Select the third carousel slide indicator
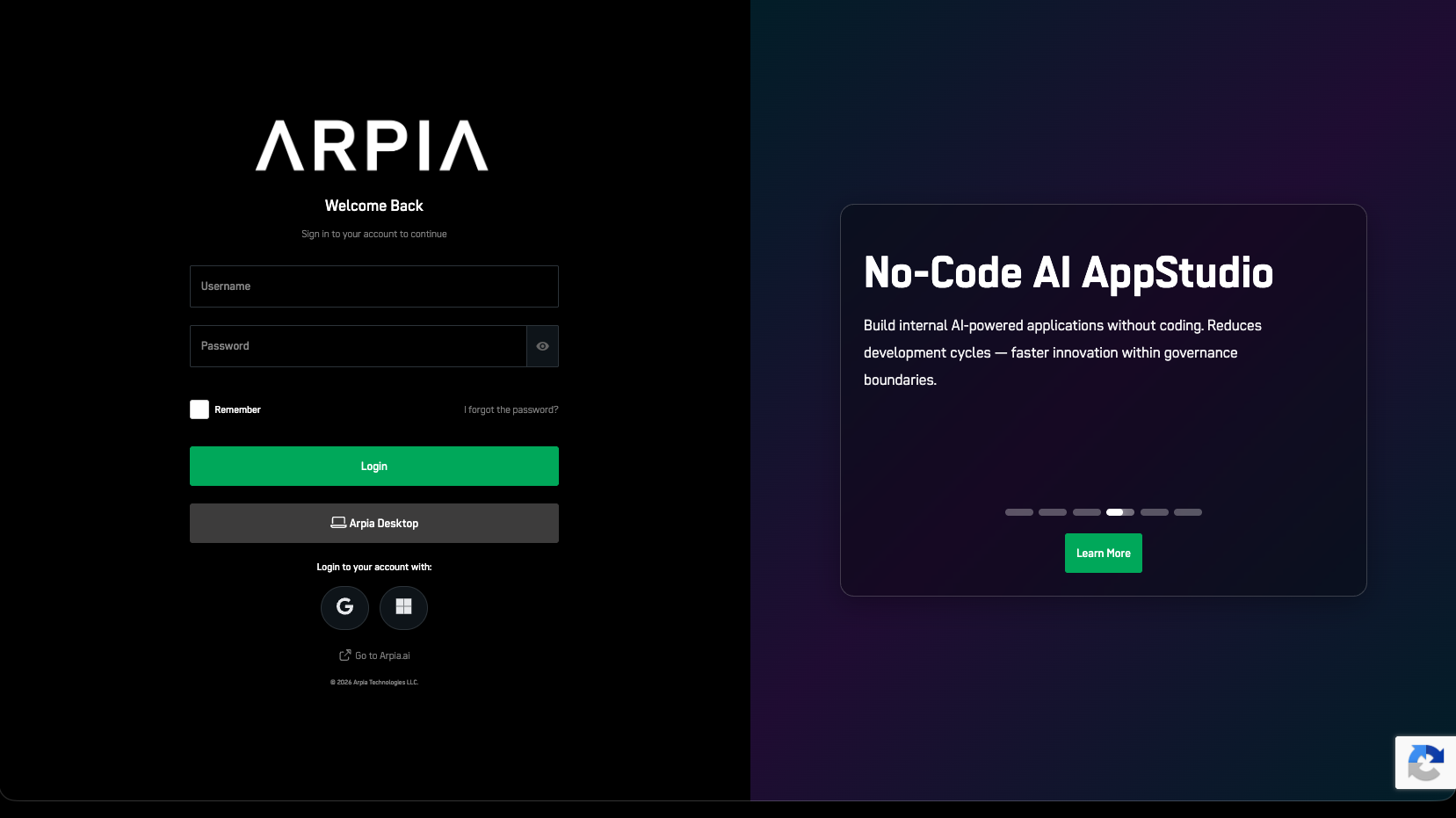1456x818 pixels. (x=1087, y=512)
